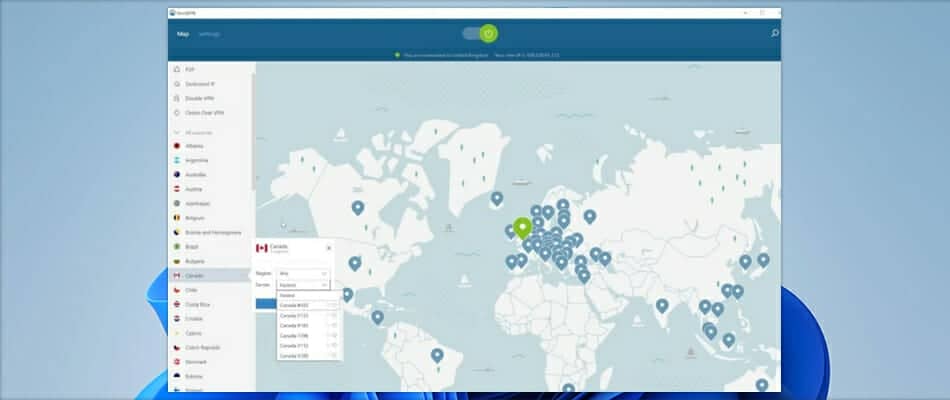Screen dimensions: 950x400
Task: Choose Bulgaria in the country list
Action: (x=211, y=261)
